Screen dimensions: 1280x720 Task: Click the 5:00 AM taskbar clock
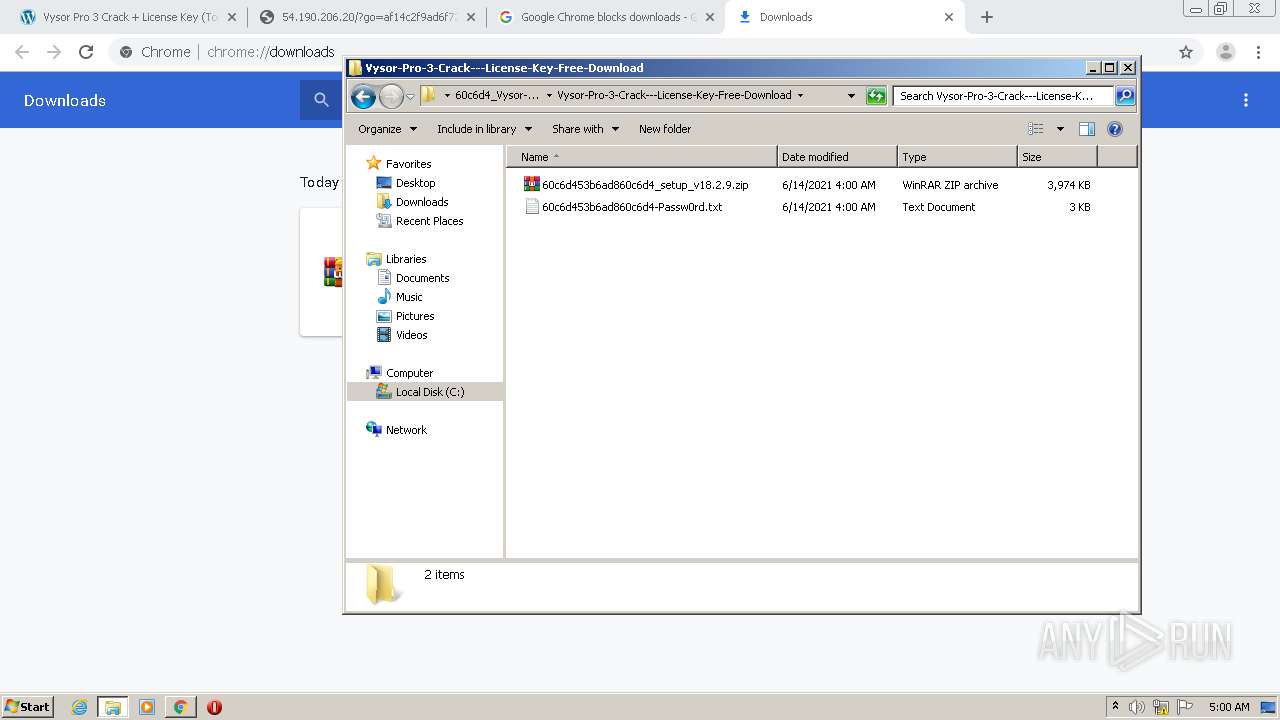[x=1229, y=707]
